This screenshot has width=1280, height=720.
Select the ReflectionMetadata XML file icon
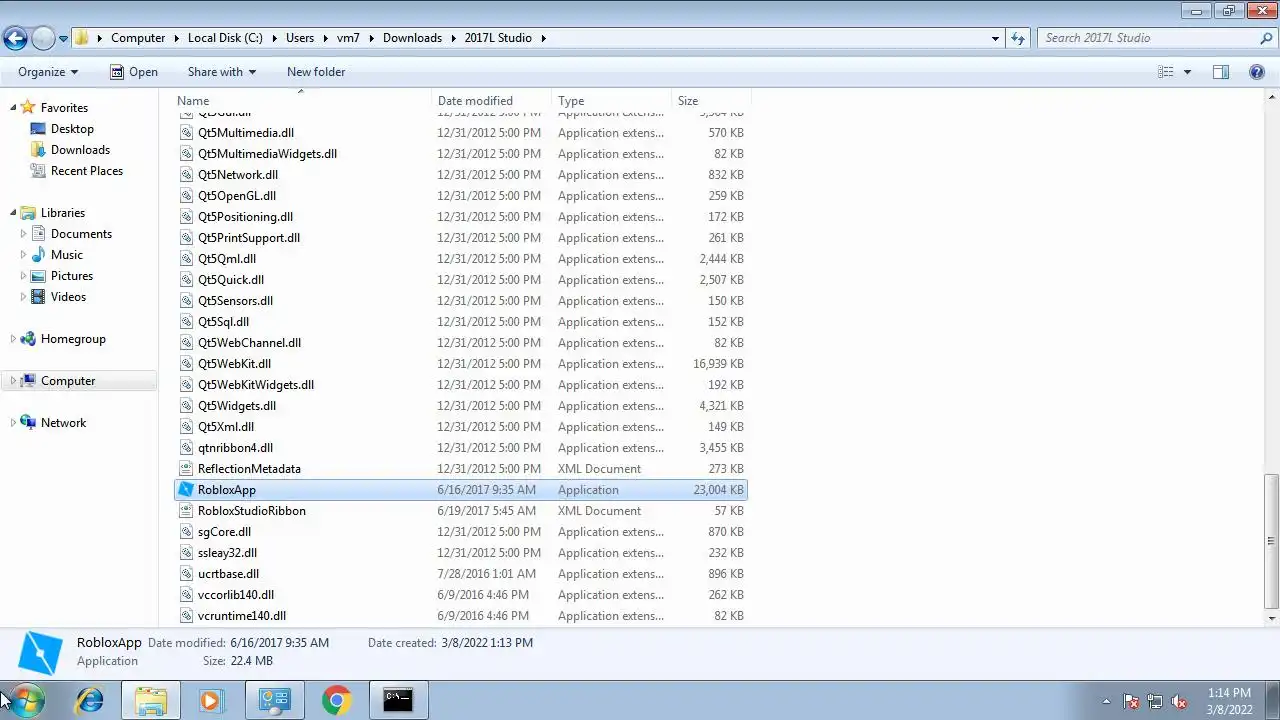[x=187, y=469]
